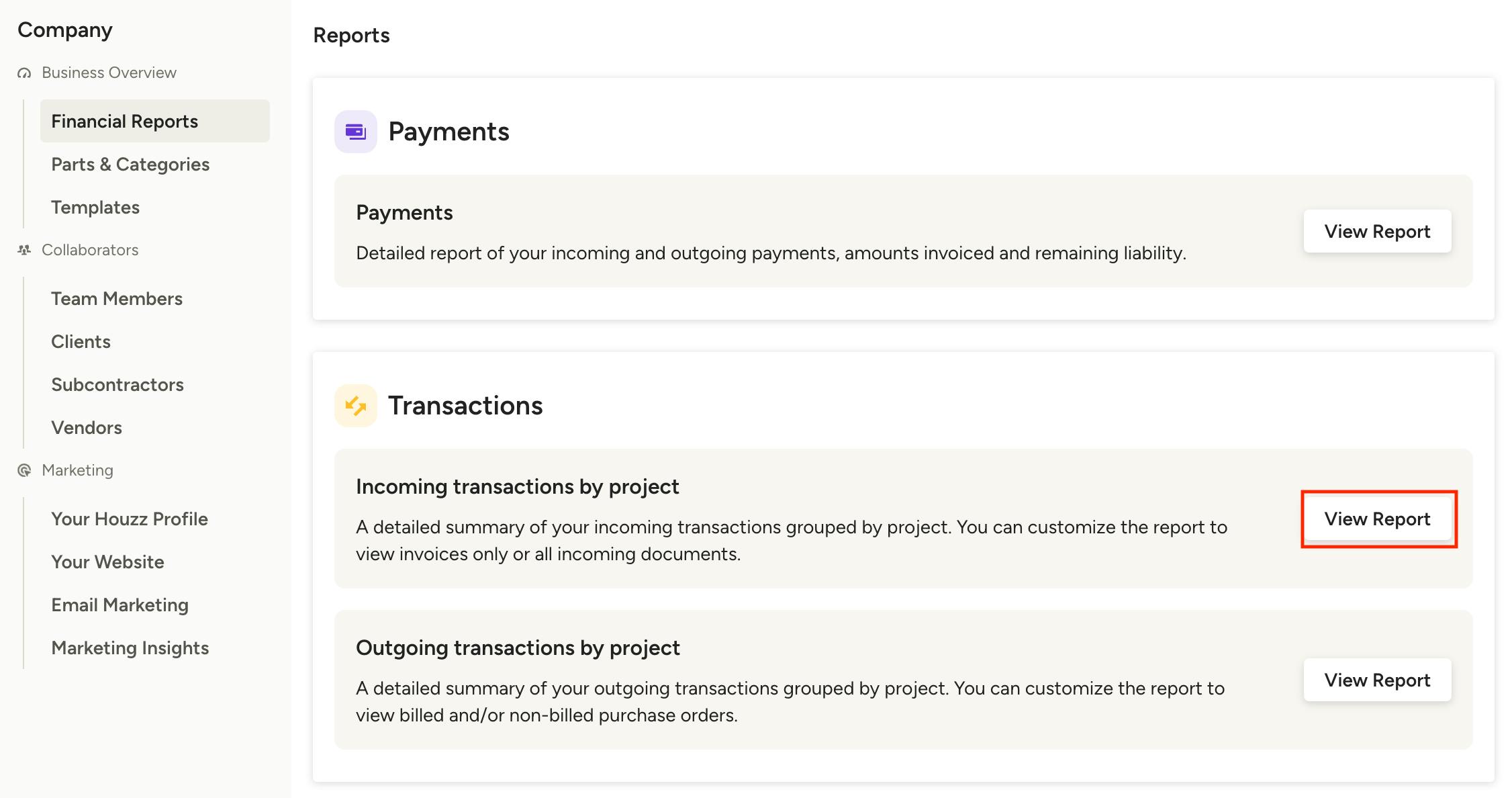This screenshot has height=798, width=1512.
Task: Click the purple Payments wallet icon
Action: click(356, 132)
